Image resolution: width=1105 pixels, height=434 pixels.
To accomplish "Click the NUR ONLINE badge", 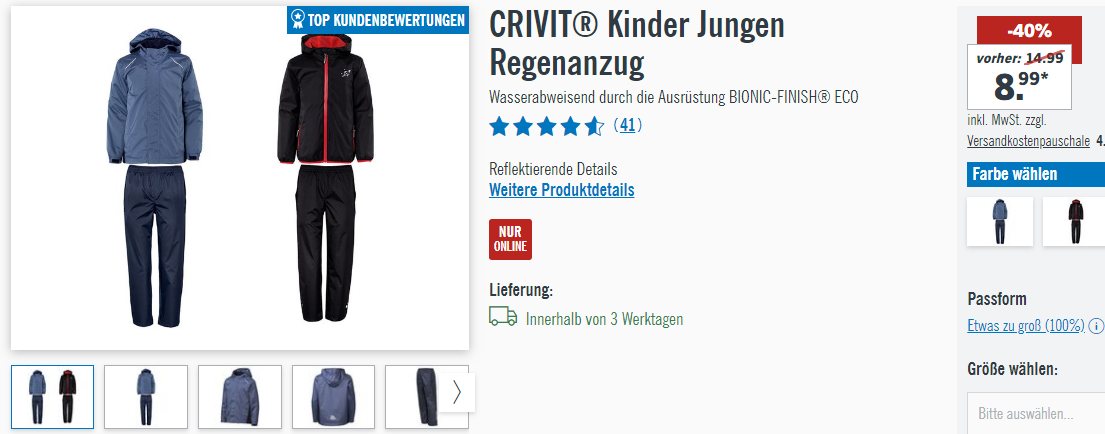I will (510, 240).
